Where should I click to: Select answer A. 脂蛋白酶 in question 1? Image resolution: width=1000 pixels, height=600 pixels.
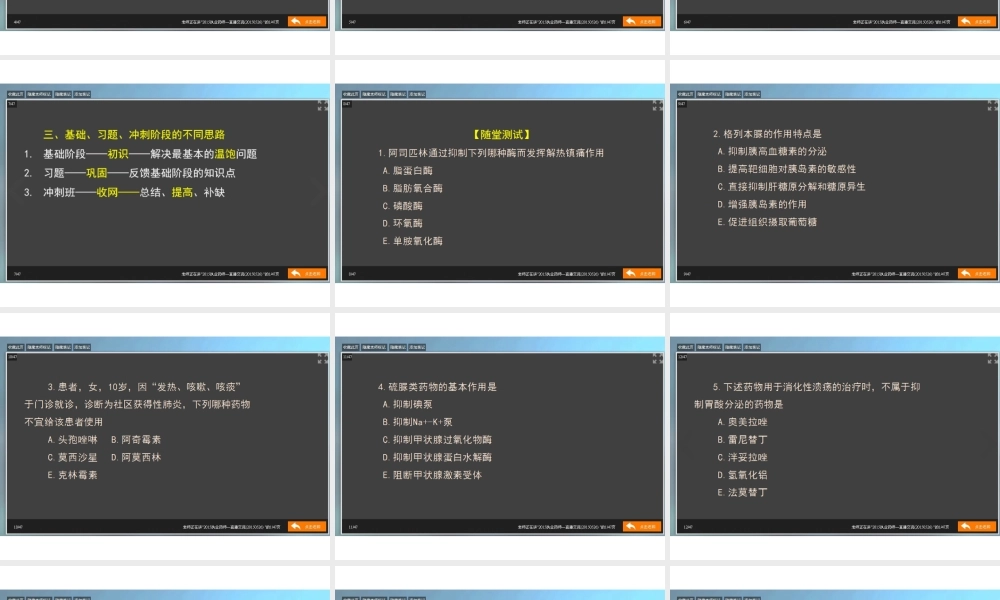click(x=408, y=171)
